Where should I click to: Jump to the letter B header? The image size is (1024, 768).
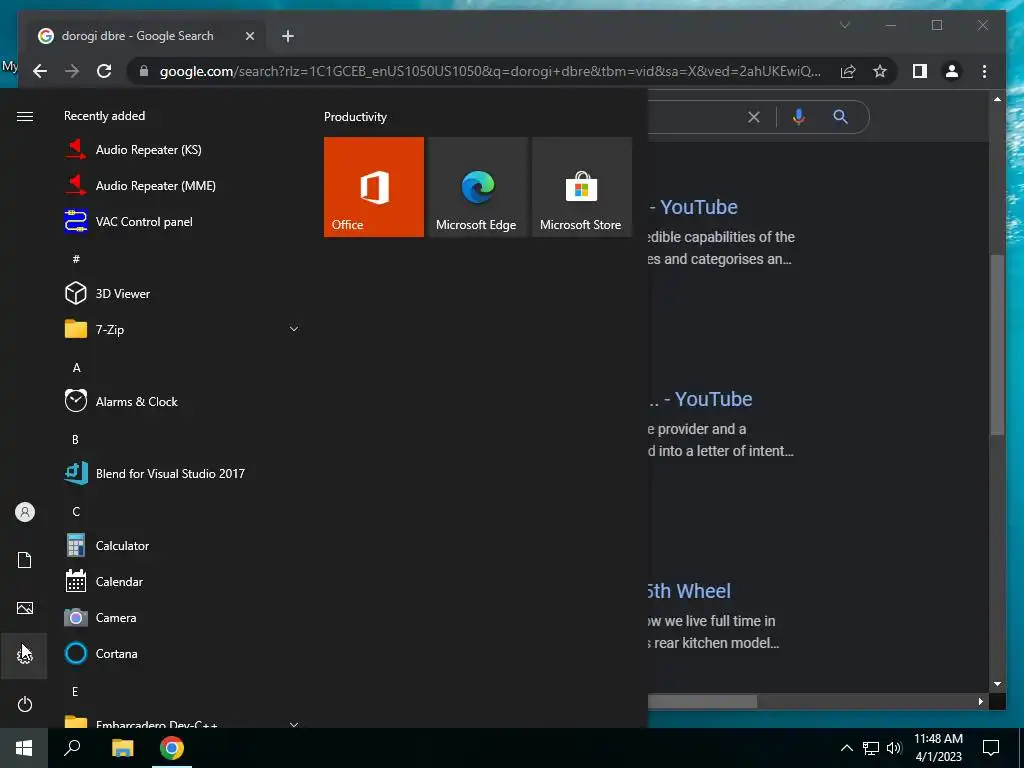coord(75,440)
